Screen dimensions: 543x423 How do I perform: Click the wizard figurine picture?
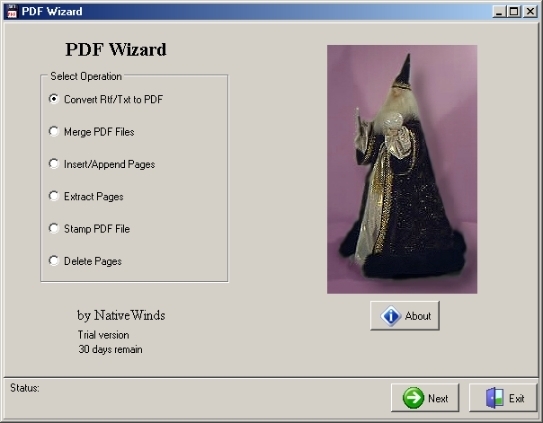pos(402,169)
